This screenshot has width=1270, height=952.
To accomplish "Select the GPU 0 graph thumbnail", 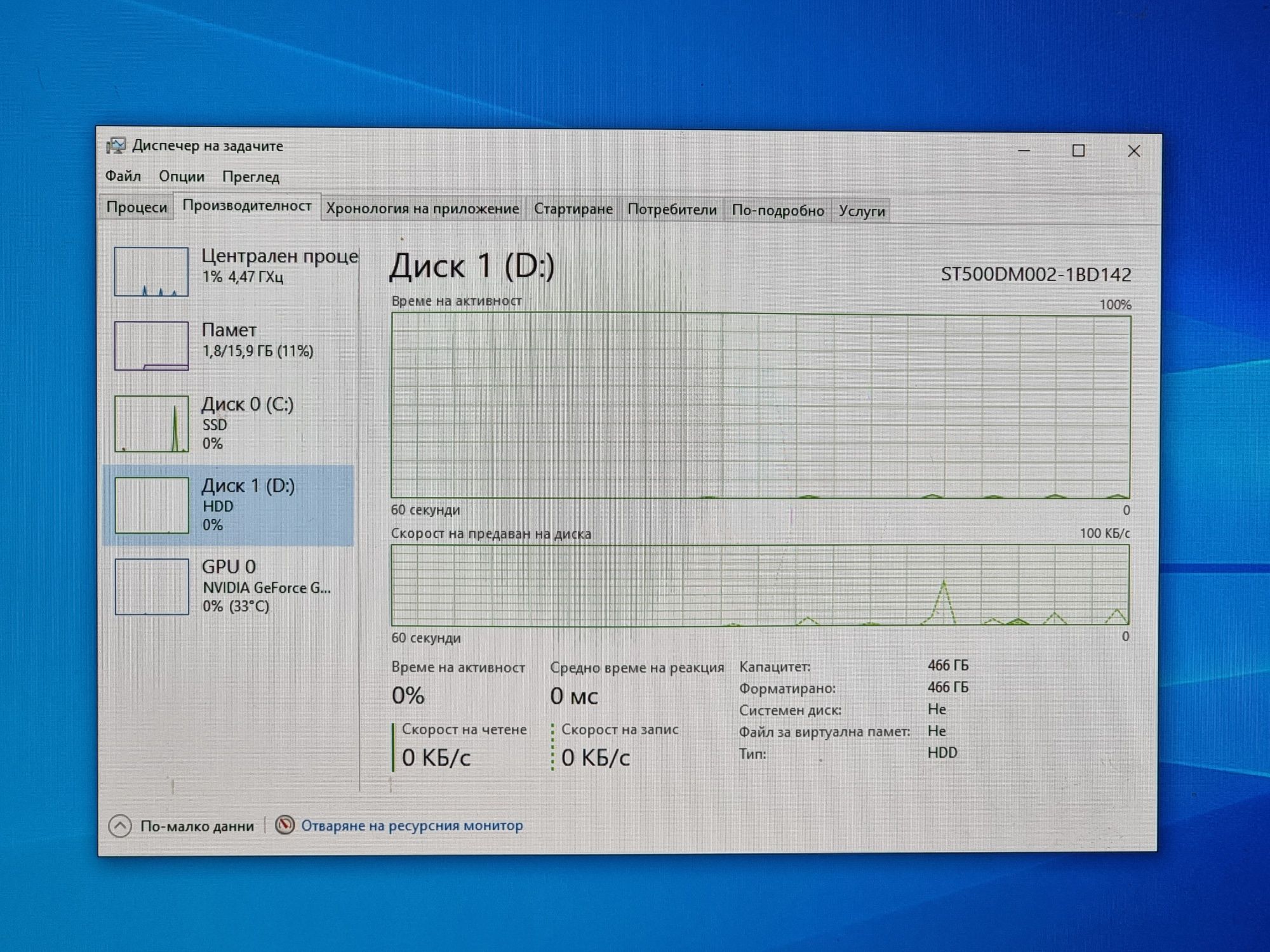I will pos(152,586).
